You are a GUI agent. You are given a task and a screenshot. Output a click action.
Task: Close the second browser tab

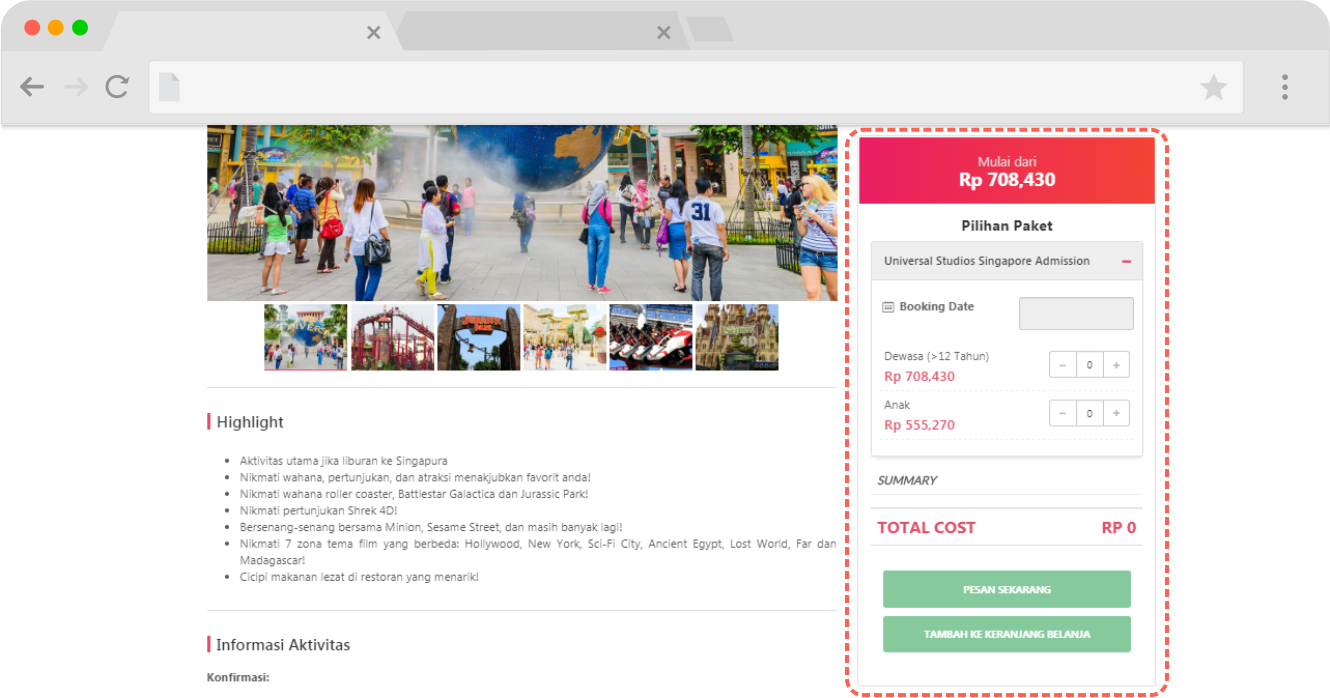(663, 33)
